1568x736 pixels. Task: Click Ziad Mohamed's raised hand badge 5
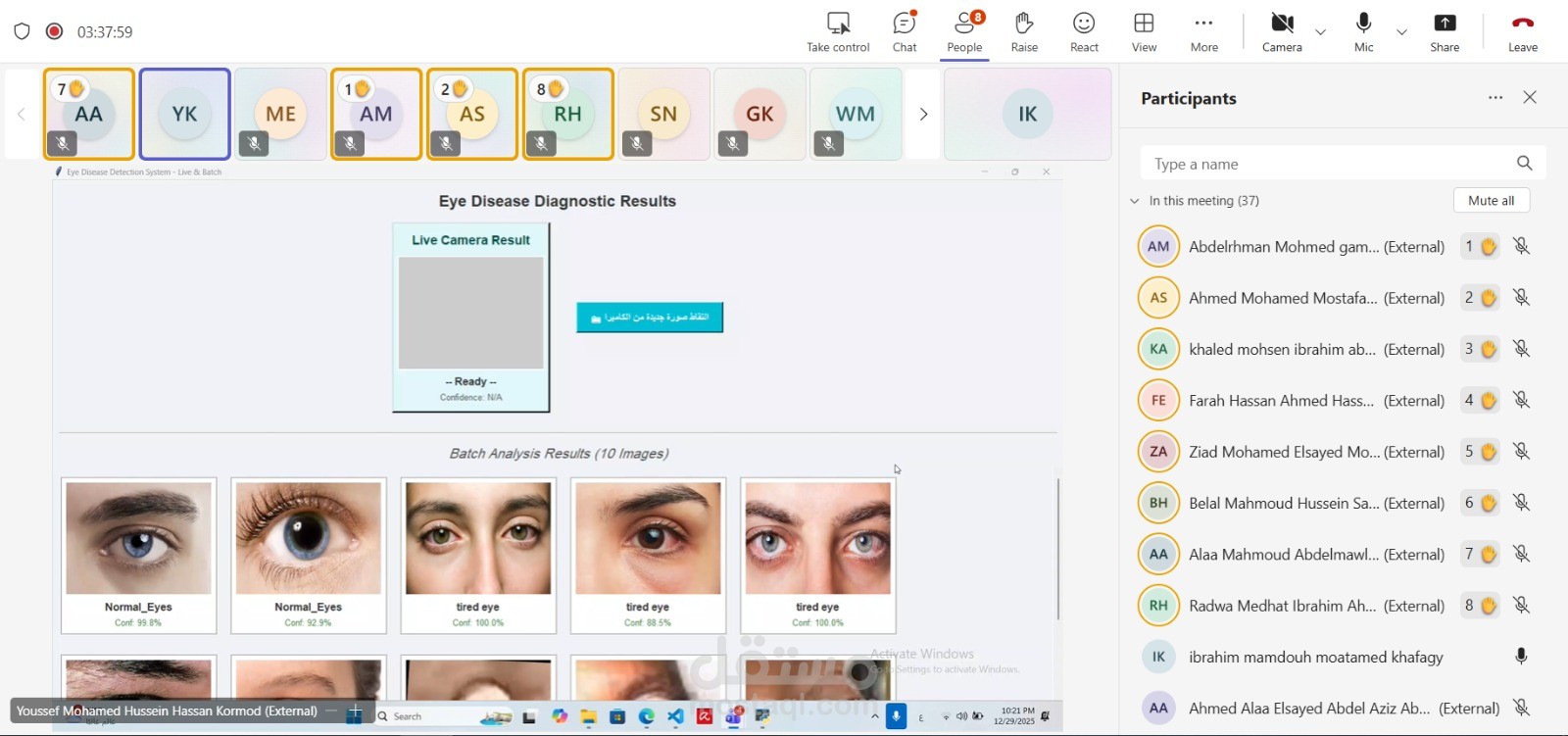click(x=1480, y=451)
